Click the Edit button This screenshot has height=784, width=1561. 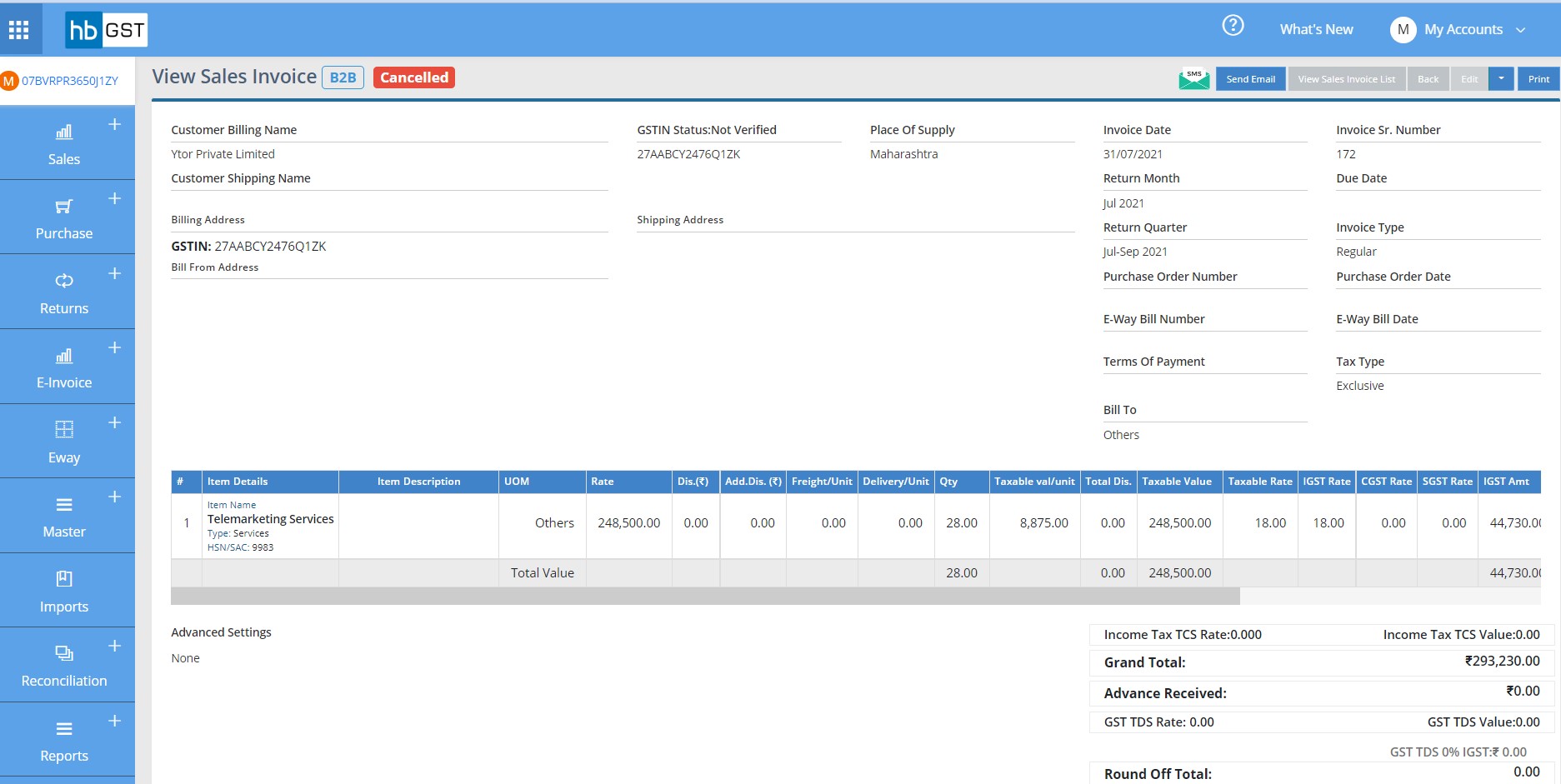coord(1469,79)
